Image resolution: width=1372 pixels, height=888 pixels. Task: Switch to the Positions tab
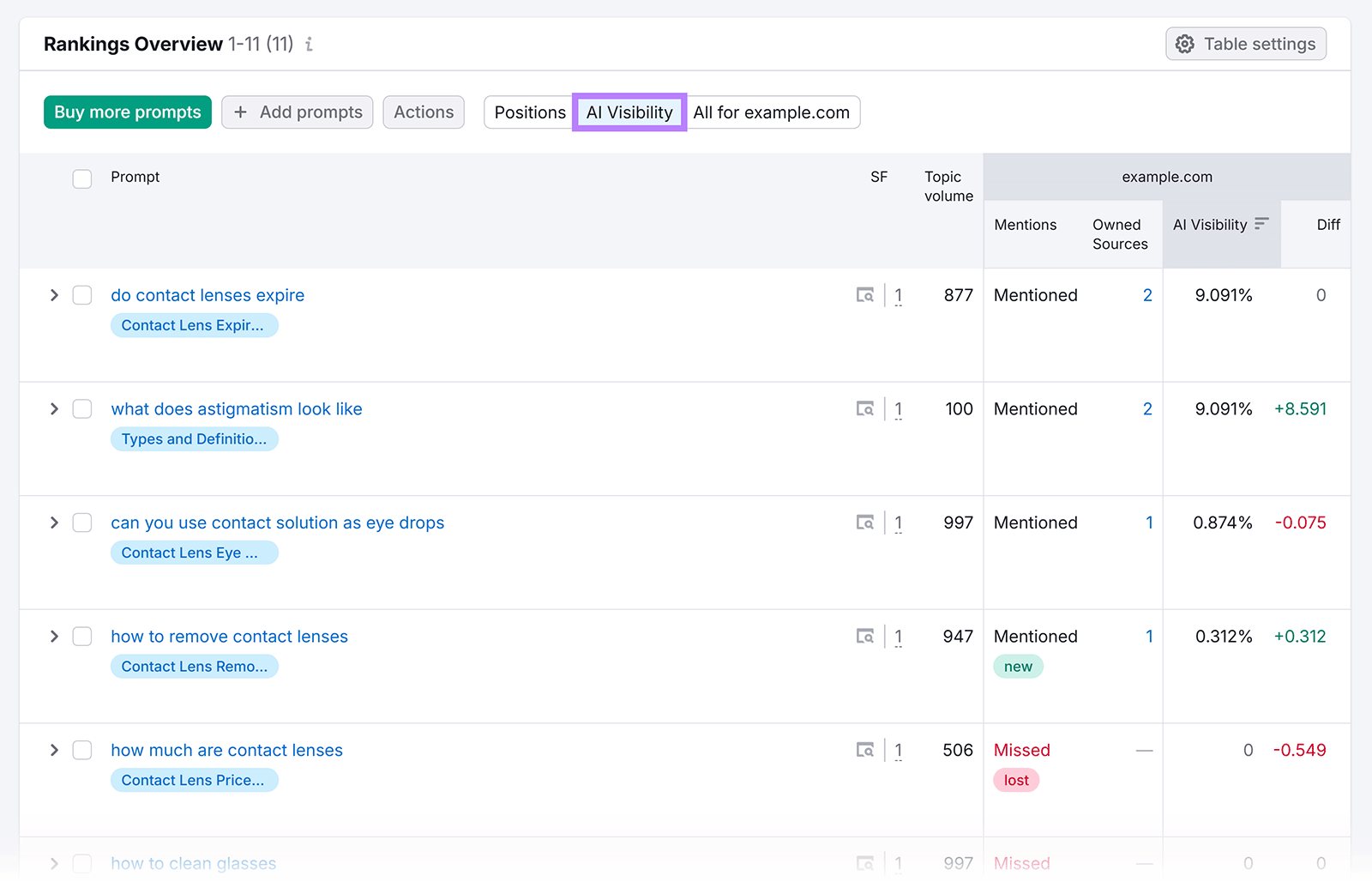(x=529, y=112)
